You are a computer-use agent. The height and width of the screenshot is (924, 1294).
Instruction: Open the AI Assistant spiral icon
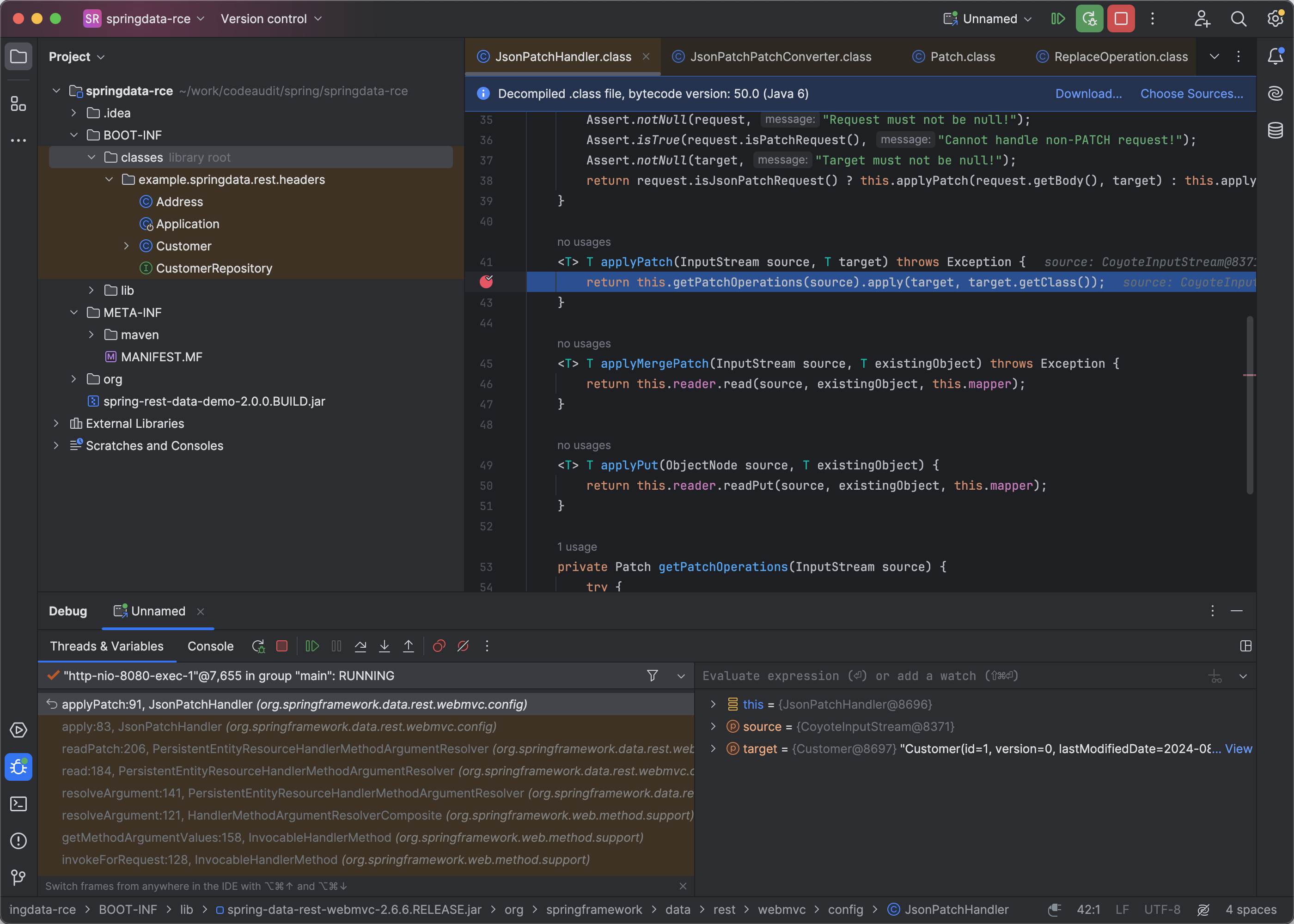coord(1275,93)
